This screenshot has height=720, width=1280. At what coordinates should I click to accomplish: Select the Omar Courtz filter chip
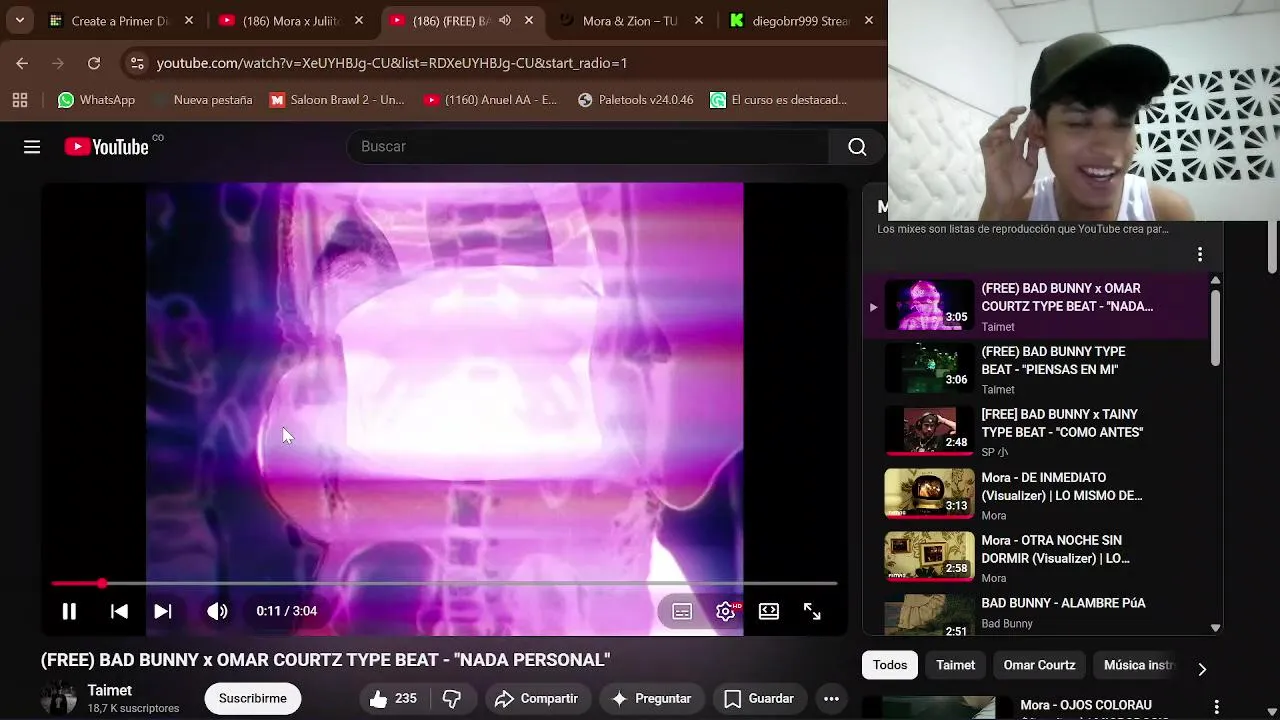pyautogui.click(x=1039, y=665)
